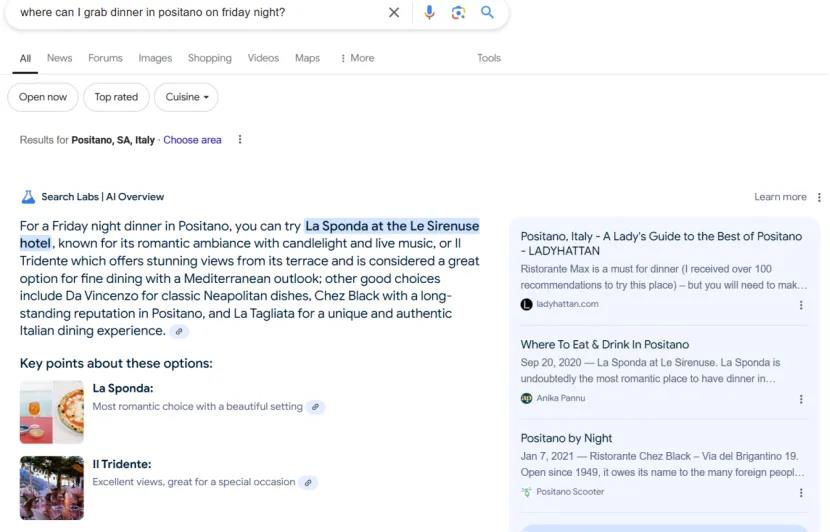The height and width of the screenshot is (532, 830).
Task: Click the Positano Scooter favicon
Action: (x=526, y=492)
